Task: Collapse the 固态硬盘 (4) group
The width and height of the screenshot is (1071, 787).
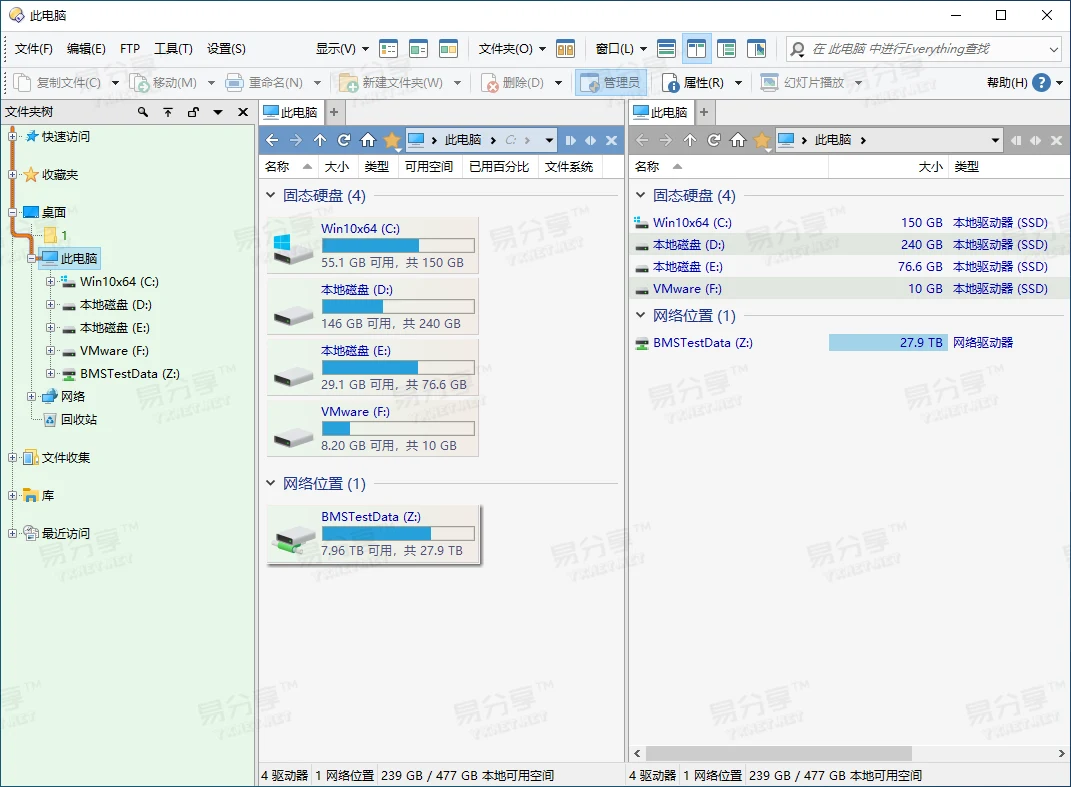Action: coord(270,195)
